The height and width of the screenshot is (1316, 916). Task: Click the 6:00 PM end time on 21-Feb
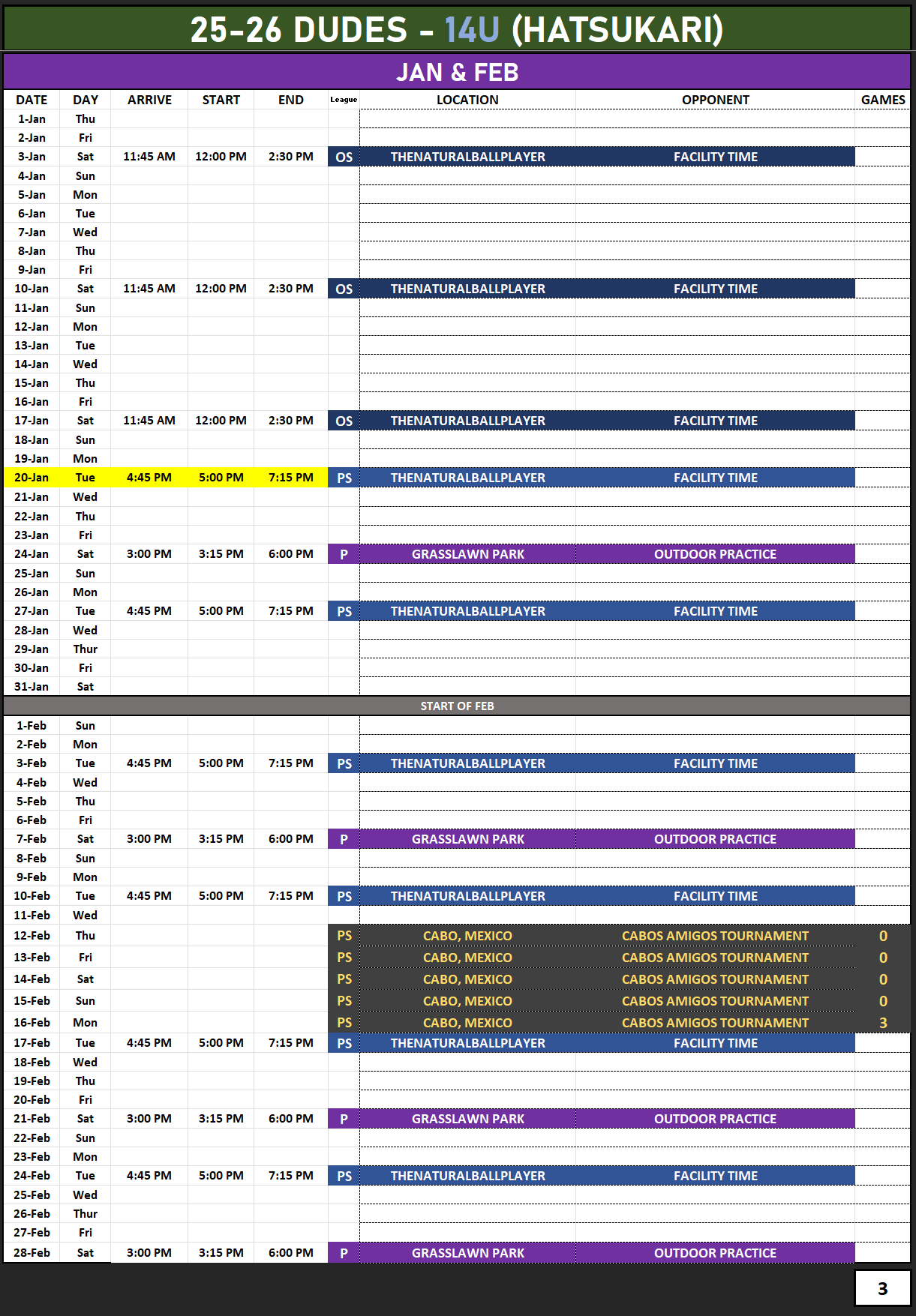pos(291,1119)
